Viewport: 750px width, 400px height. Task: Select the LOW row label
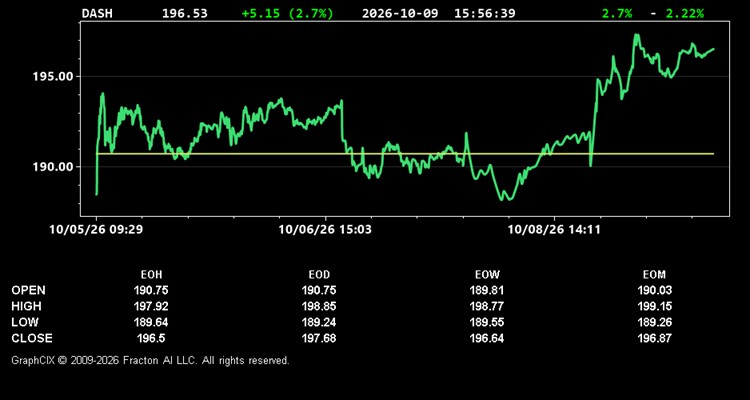pyautogui.click(x=25, y=322)
